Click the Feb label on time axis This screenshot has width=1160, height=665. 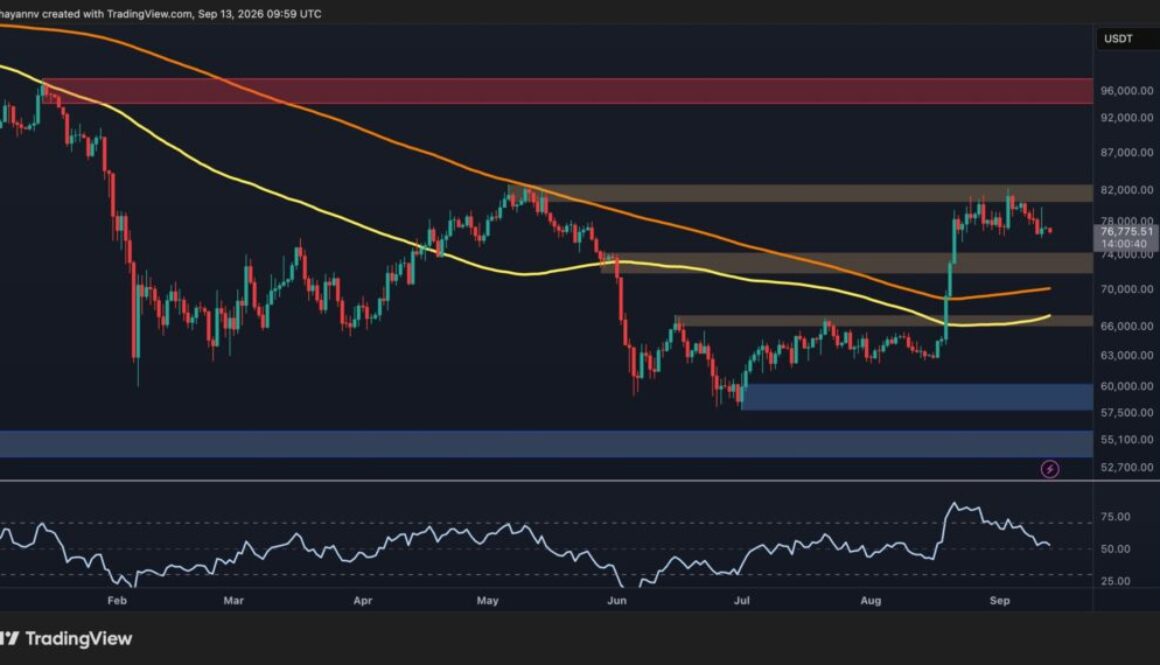pos(117,600)
